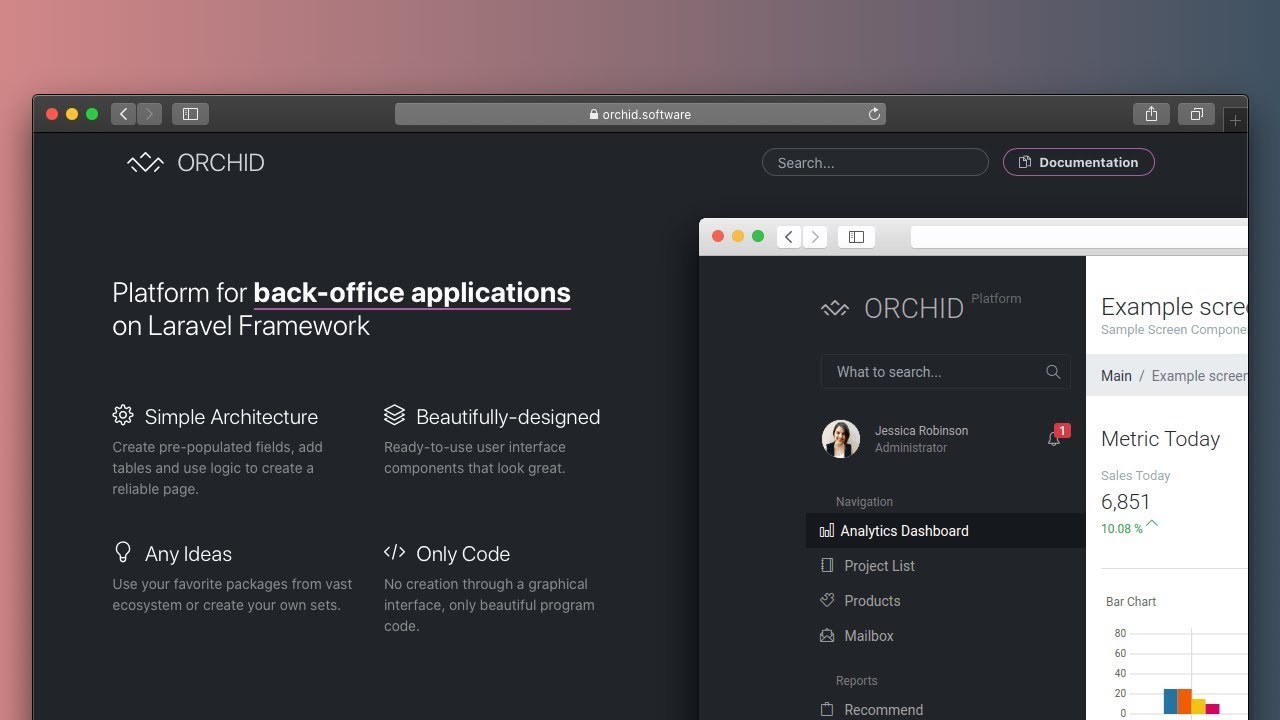Show all tabs overview in Safari

coord(1196,114)
